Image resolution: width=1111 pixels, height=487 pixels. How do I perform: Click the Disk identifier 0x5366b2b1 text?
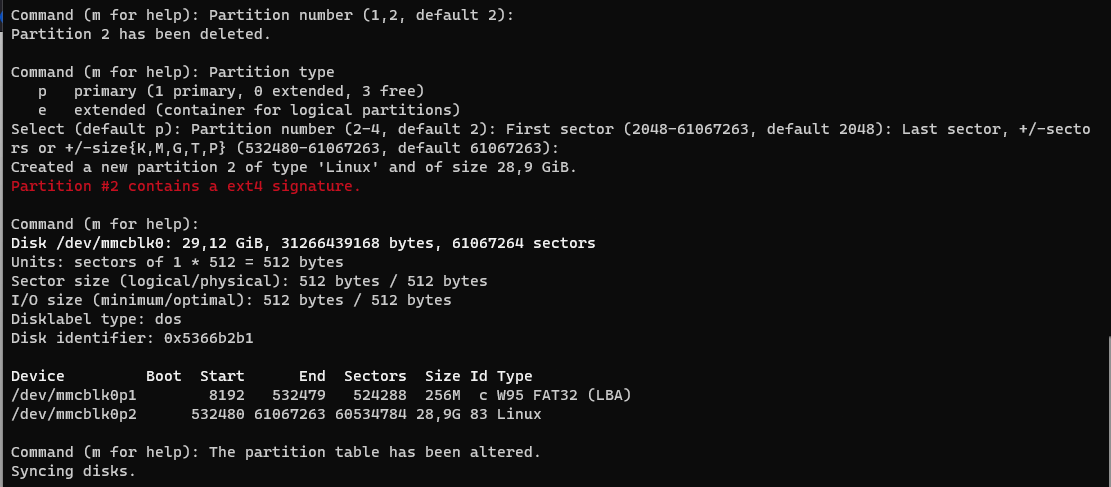(146, 338)
